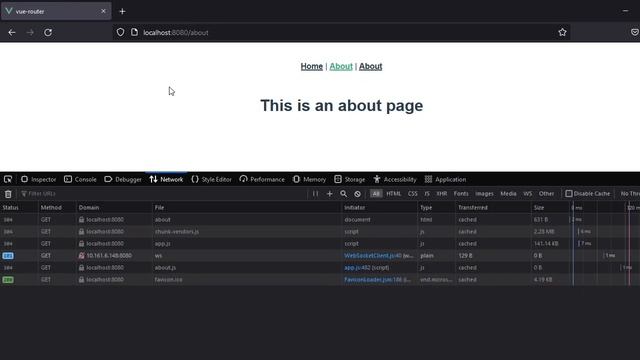Switch to the Debugger panel
Screen dimensions: 640x360
point(123,180)
